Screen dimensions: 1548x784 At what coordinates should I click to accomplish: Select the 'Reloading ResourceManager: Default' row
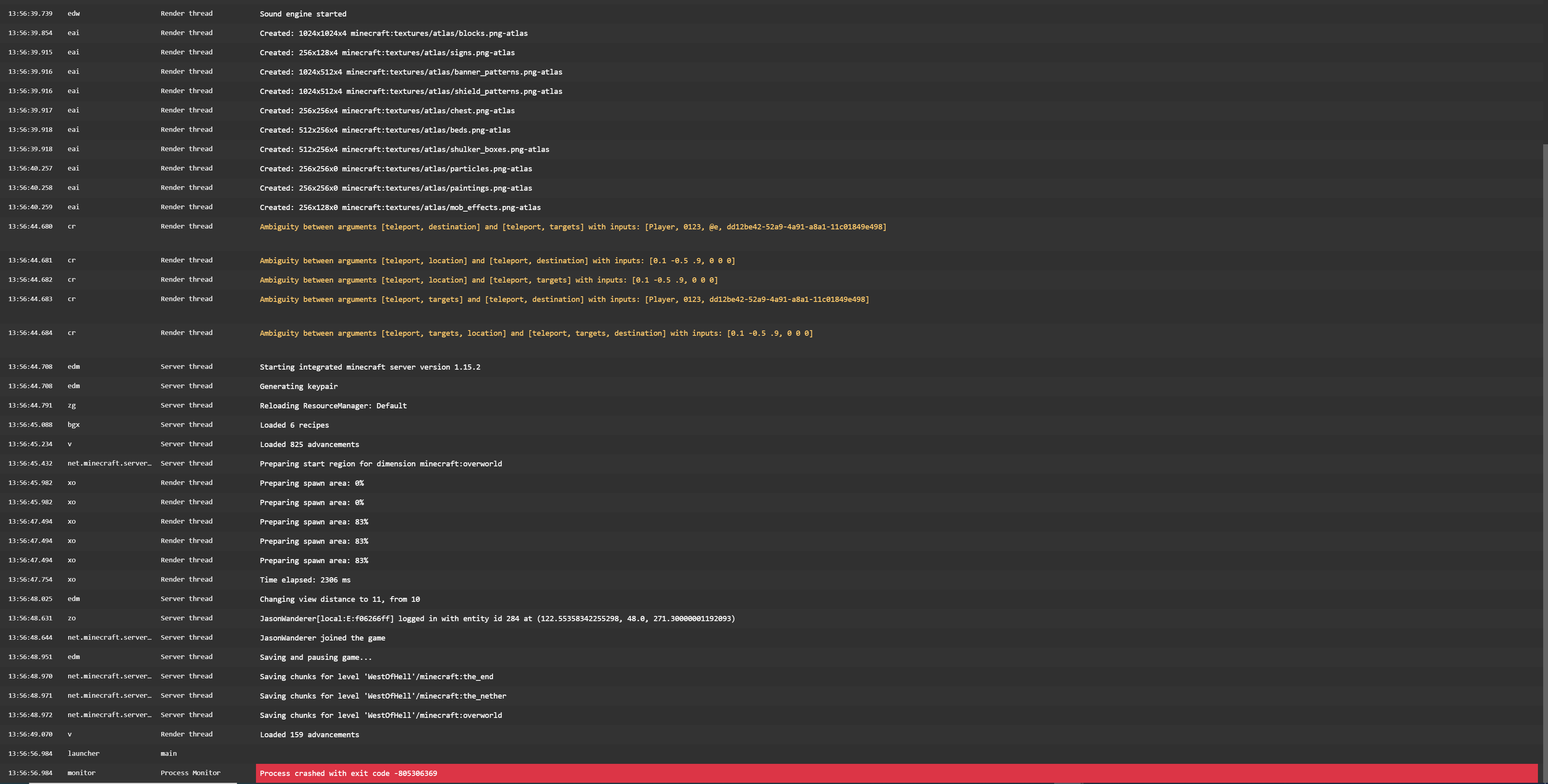333,406
